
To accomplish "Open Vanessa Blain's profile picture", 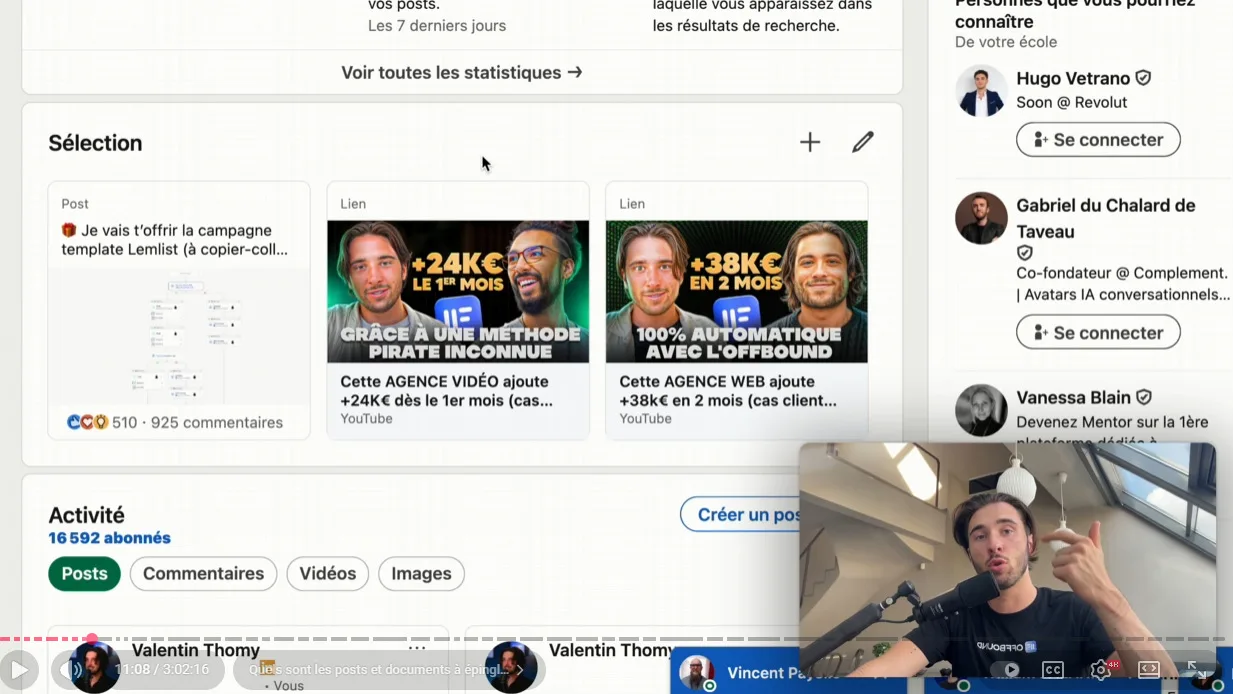I will tap(981, 410).
